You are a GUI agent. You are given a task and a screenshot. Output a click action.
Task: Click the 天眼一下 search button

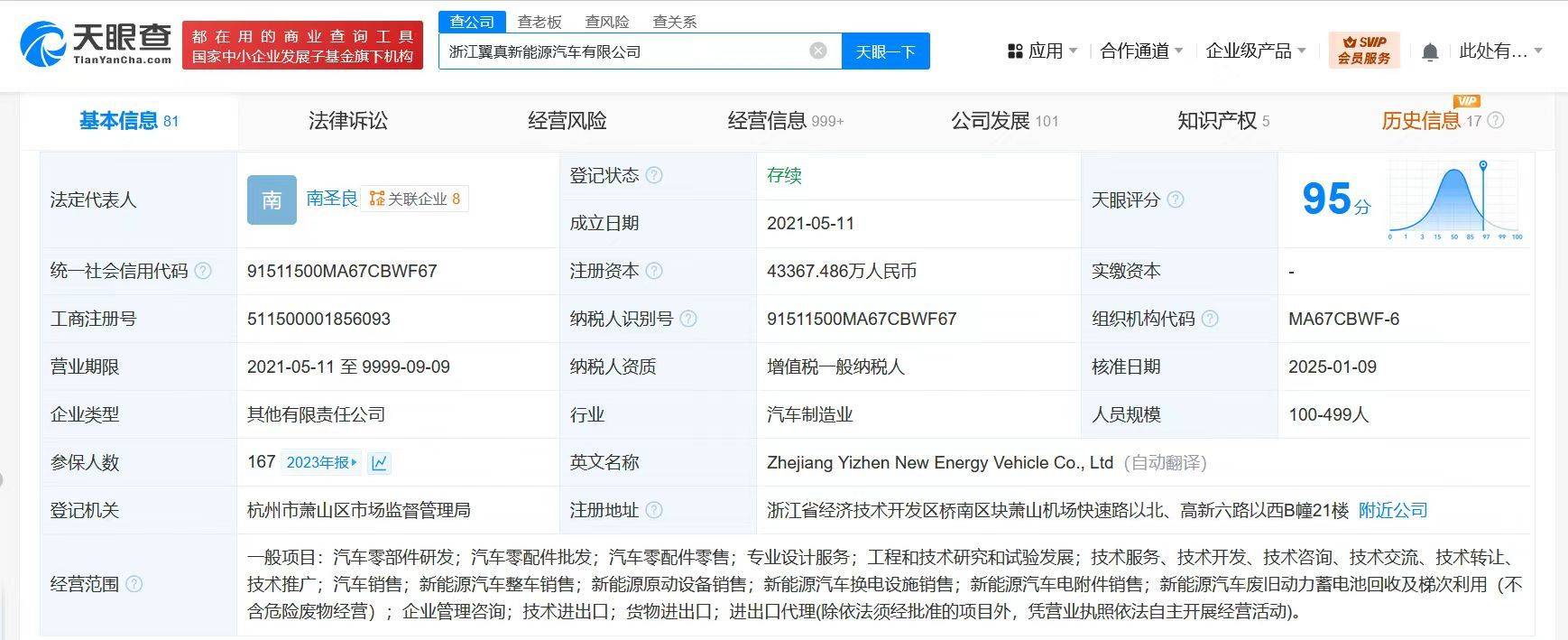885,51
